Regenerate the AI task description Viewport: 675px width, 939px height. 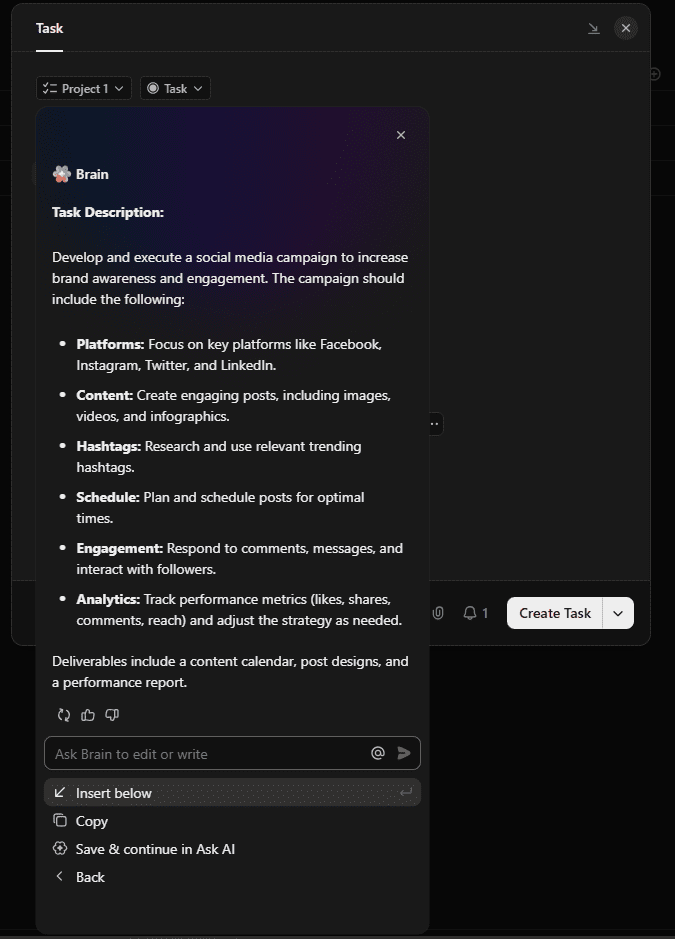63,715
